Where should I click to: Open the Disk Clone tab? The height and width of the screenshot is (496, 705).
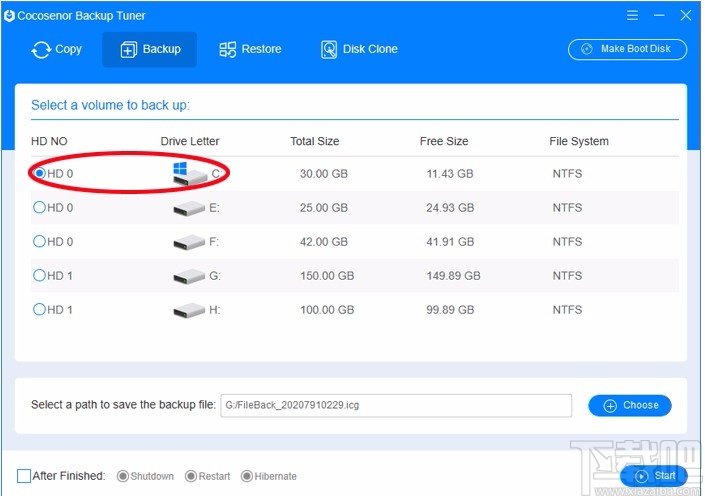(358, 49)
